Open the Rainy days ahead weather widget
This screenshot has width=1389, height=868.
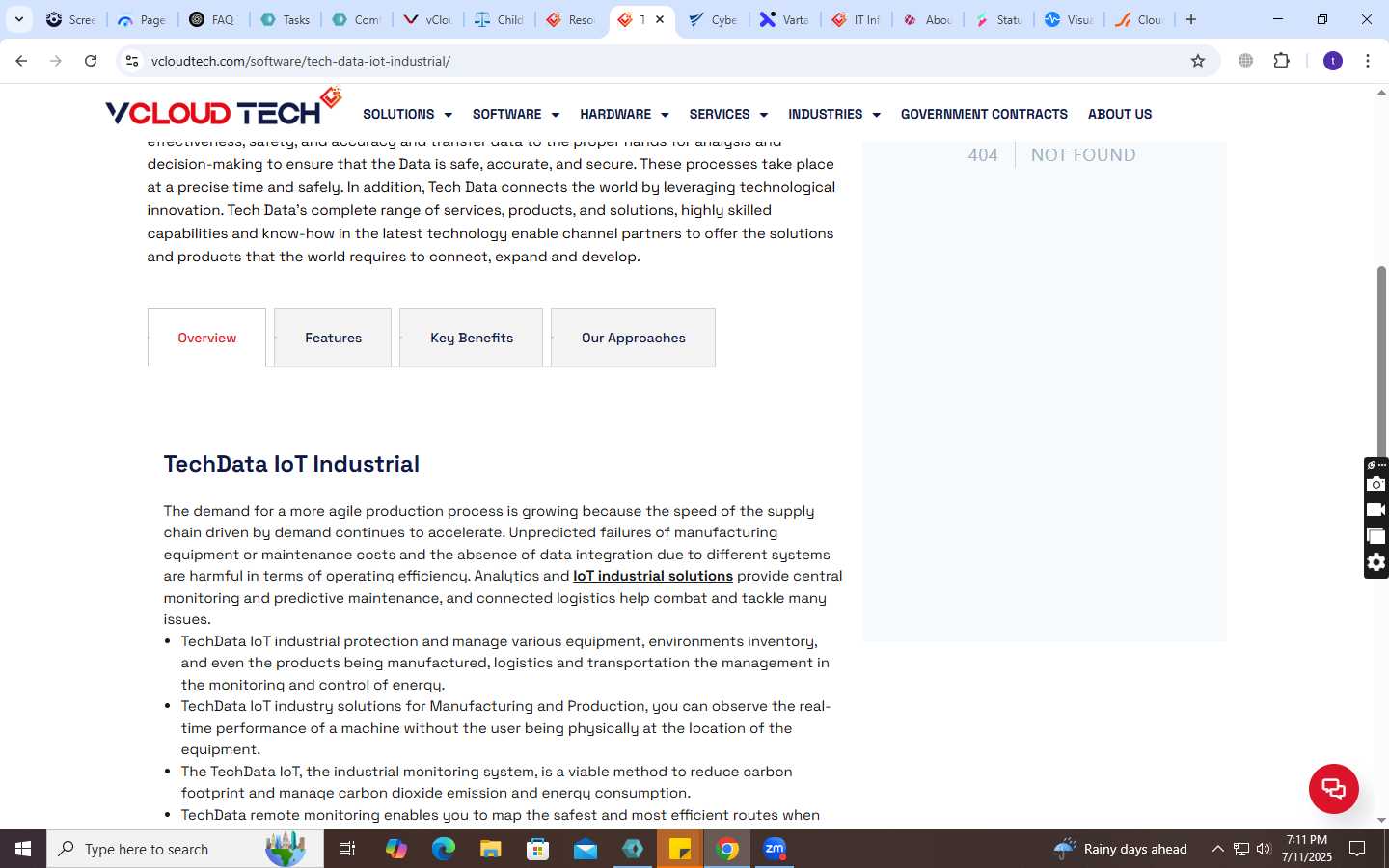click(x=1120, y=849)
